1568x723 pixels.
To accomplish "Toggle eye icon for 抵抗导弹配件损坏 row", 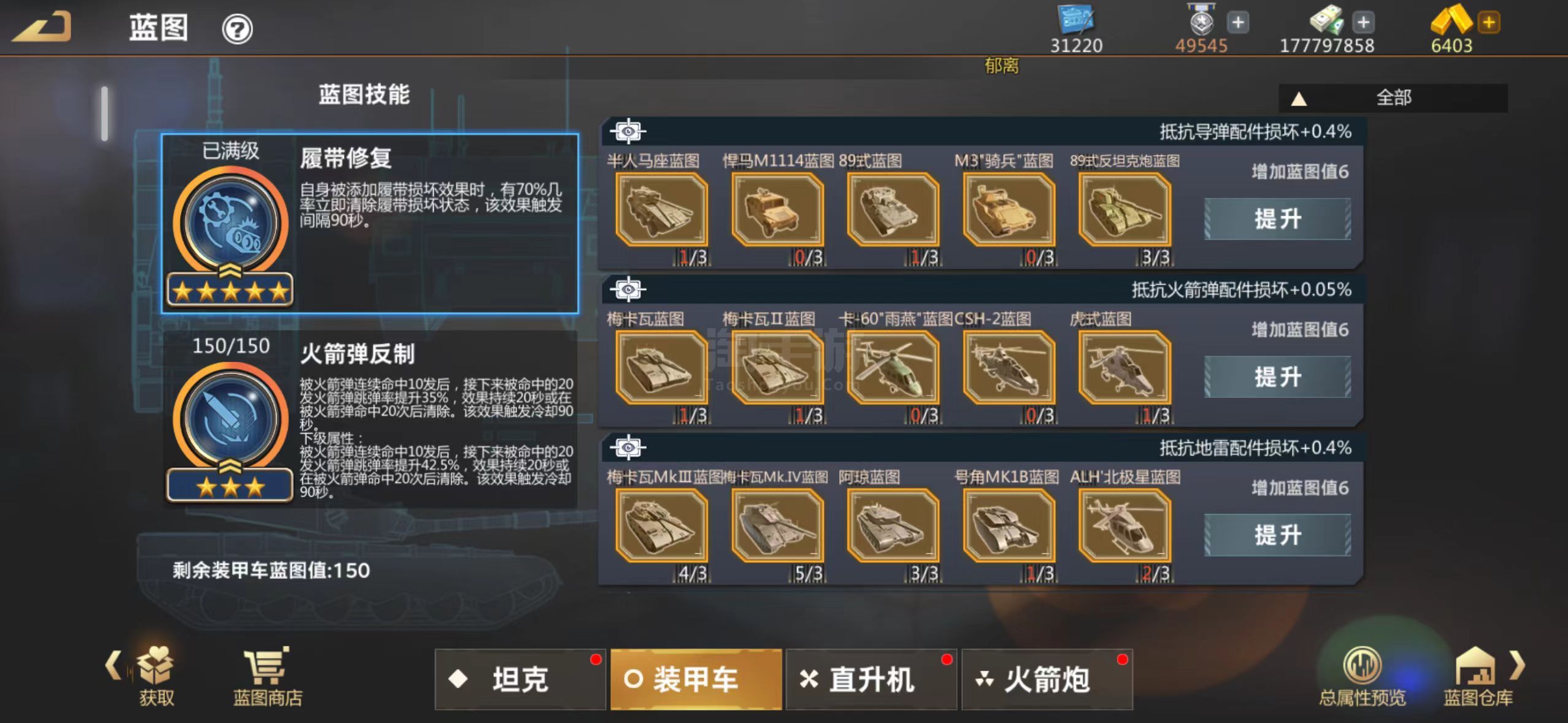I will tap(628, 131).
